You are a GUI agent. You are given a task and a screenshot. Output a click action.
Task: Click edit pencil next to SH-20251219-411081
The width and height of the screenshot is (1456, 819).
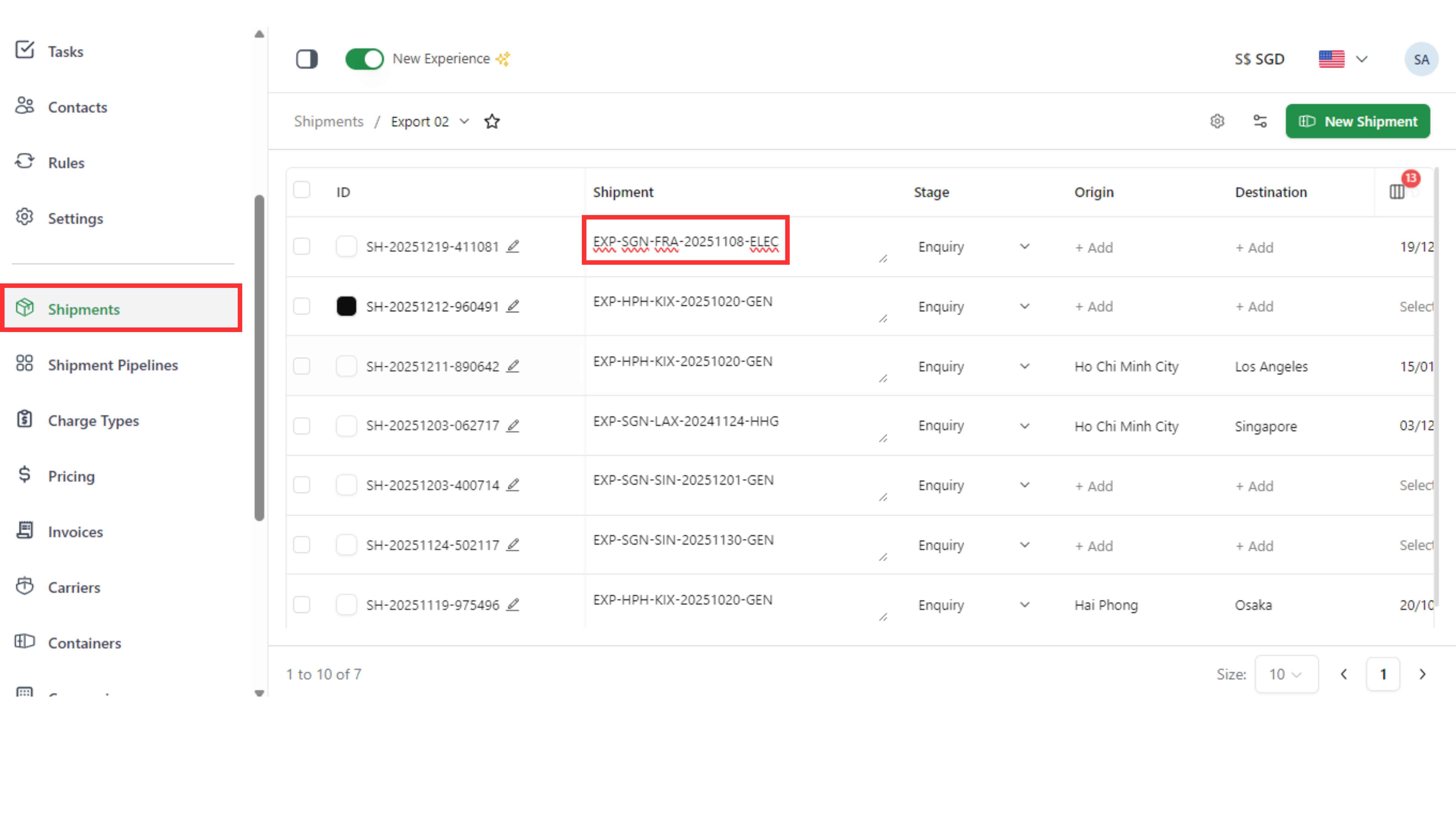pos(513,247)
